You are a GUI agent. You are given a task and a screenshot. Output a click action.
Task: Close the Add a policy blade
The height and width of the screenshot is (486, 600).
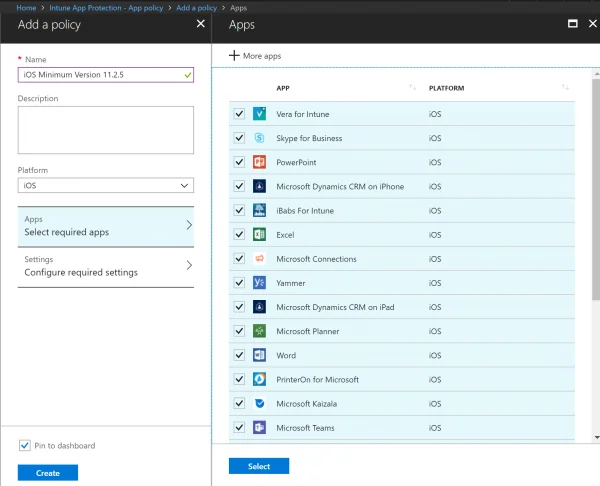coord(201,24)
